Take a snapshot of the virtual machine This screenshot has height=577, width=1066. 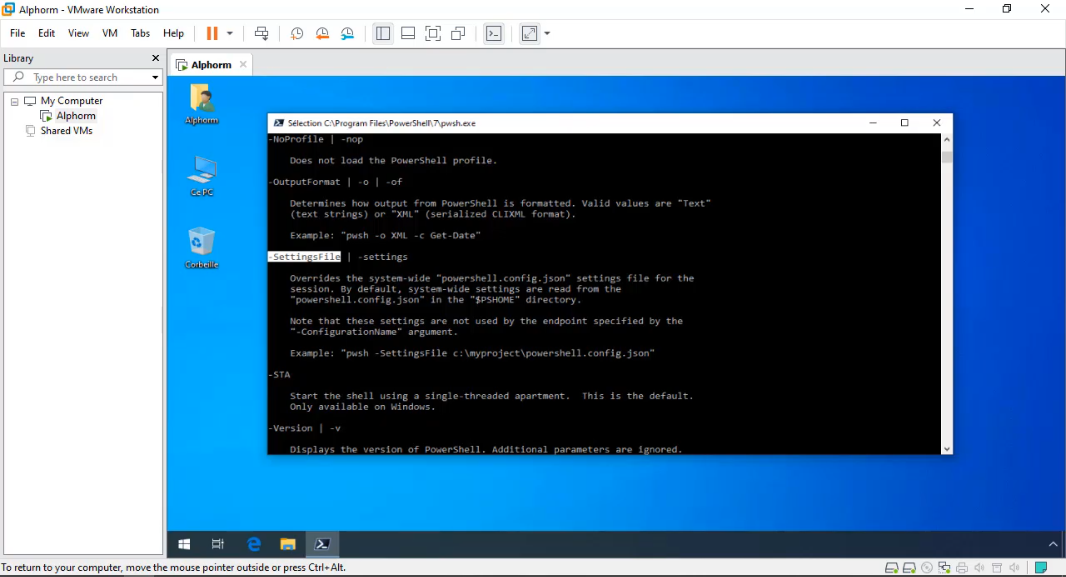(296, 33)
